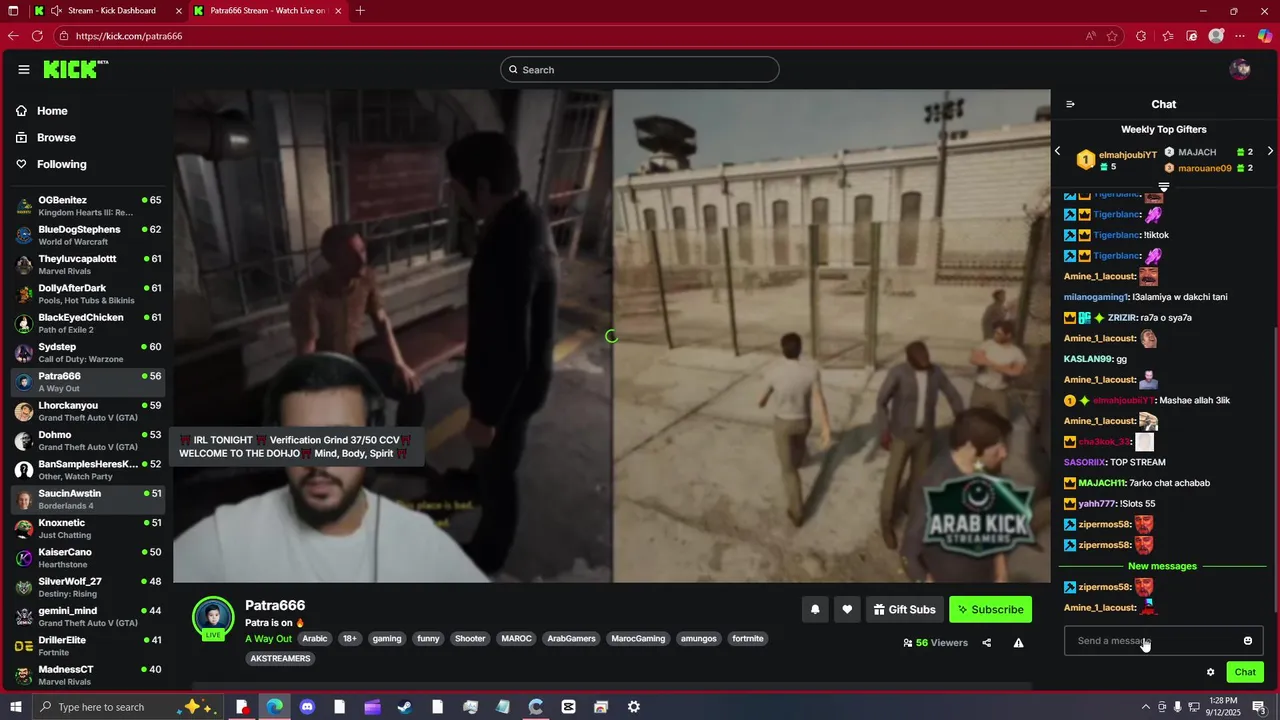
Task: Open the Favorites list icon in toolbar
Action: 1167,36
